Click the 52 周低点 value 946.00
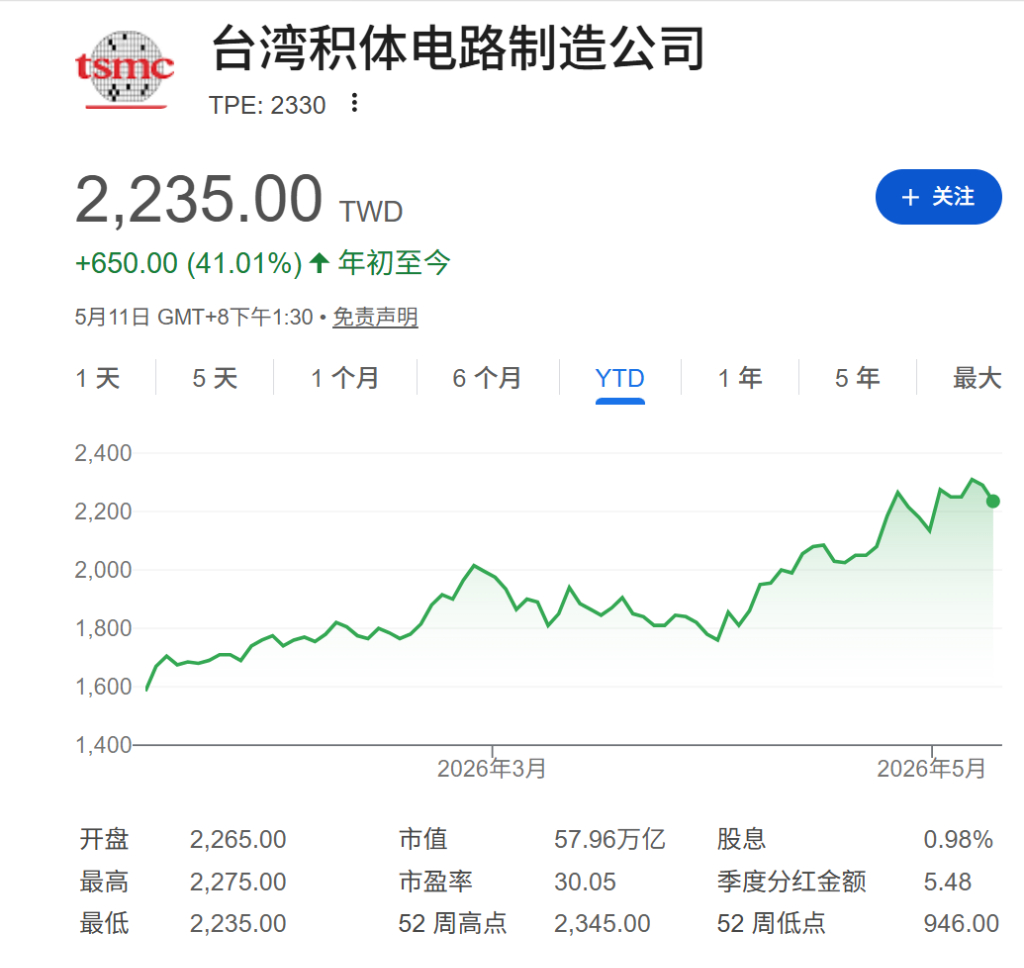 pos(961,924)
